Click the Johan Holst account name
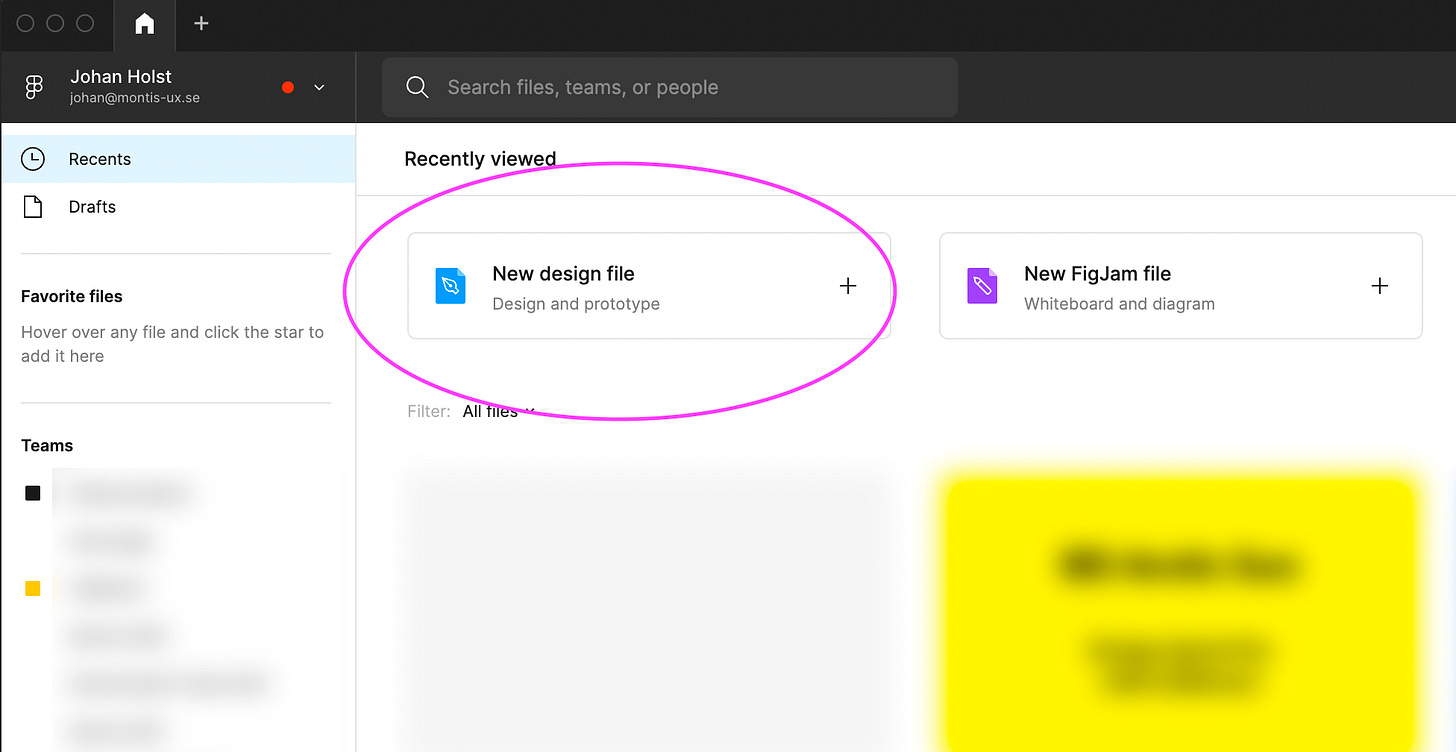Screen dimensions: 1456x752 pos(121,76)
